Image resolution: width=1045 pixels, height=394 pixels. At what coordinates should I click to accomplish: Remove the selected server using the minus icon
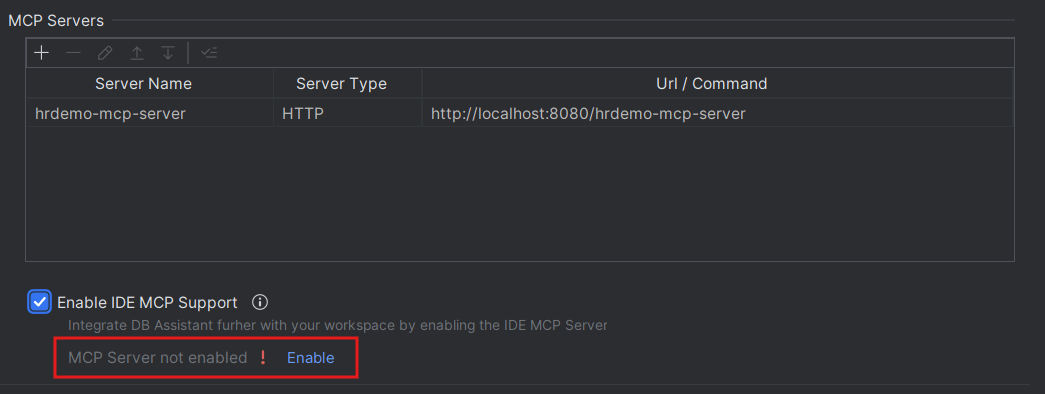[x=73, y=53]
